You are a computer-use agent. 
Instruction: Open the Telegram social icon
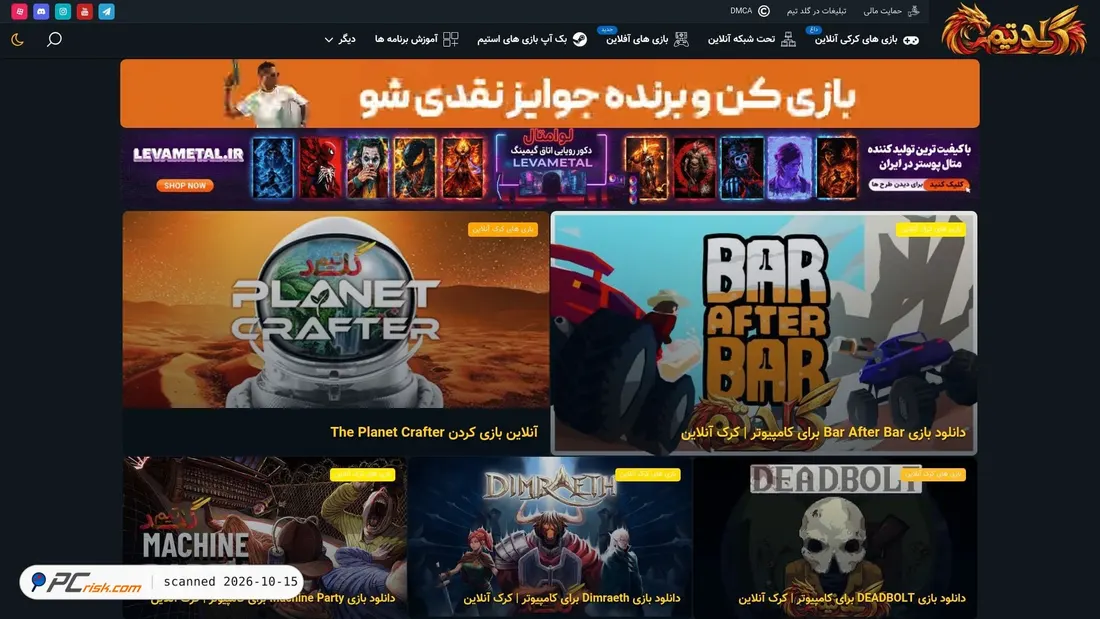[107, 11]
